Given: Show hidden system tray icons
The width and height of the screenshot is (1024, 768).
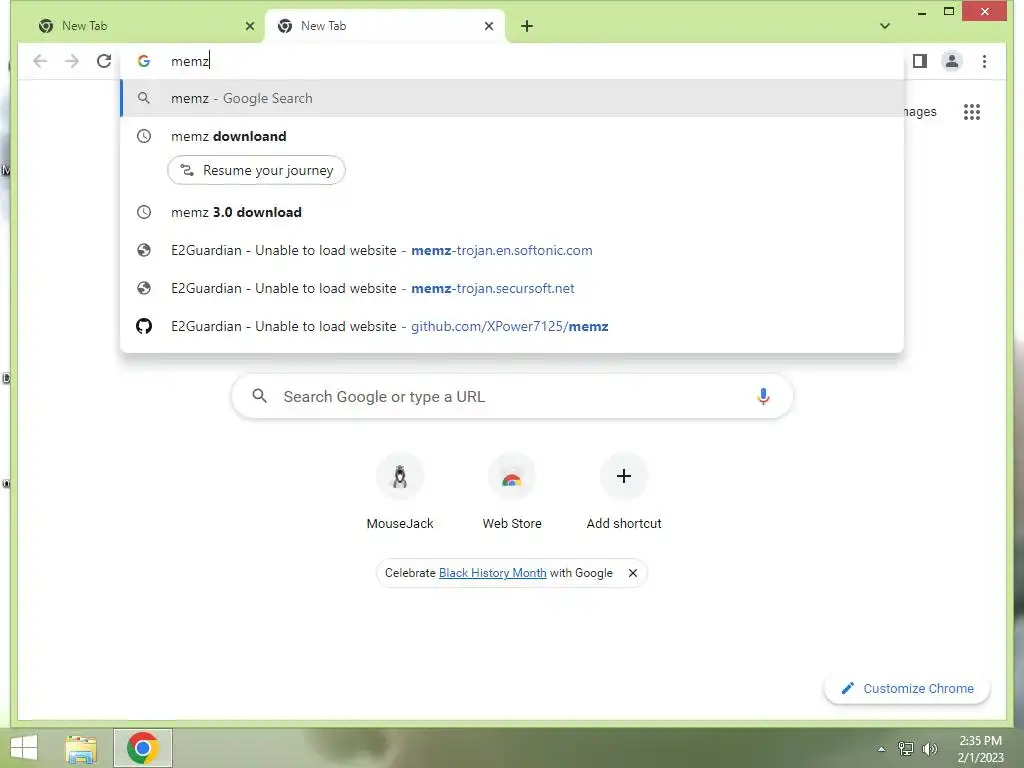Looking at the screenshot, I should pos(881,749).
